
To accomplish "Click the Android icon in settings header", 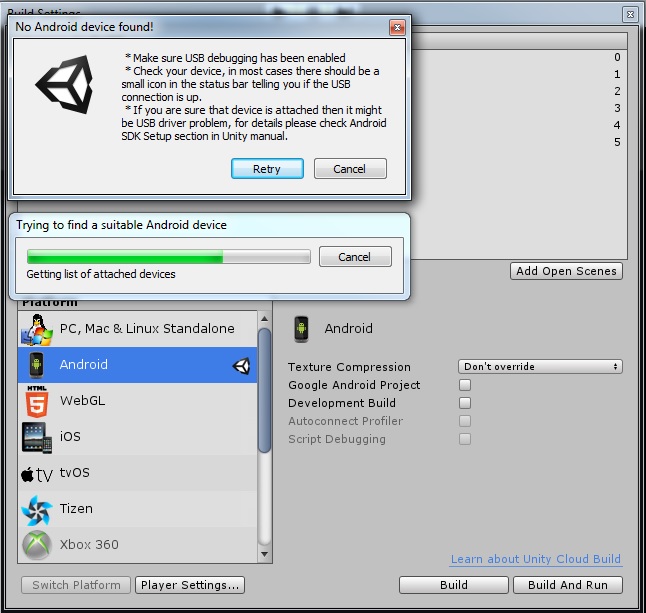I will pos(301,329).
